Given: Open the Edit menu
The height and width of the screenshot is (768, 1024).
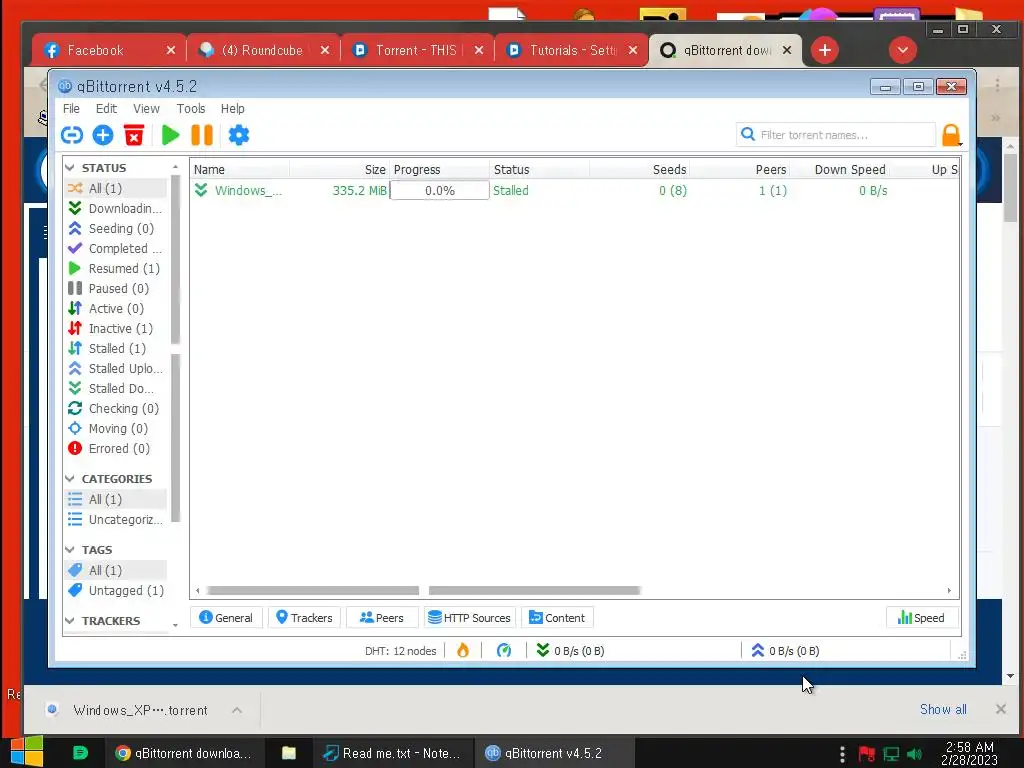Looking at the screenshot, I should coord(106,108).
